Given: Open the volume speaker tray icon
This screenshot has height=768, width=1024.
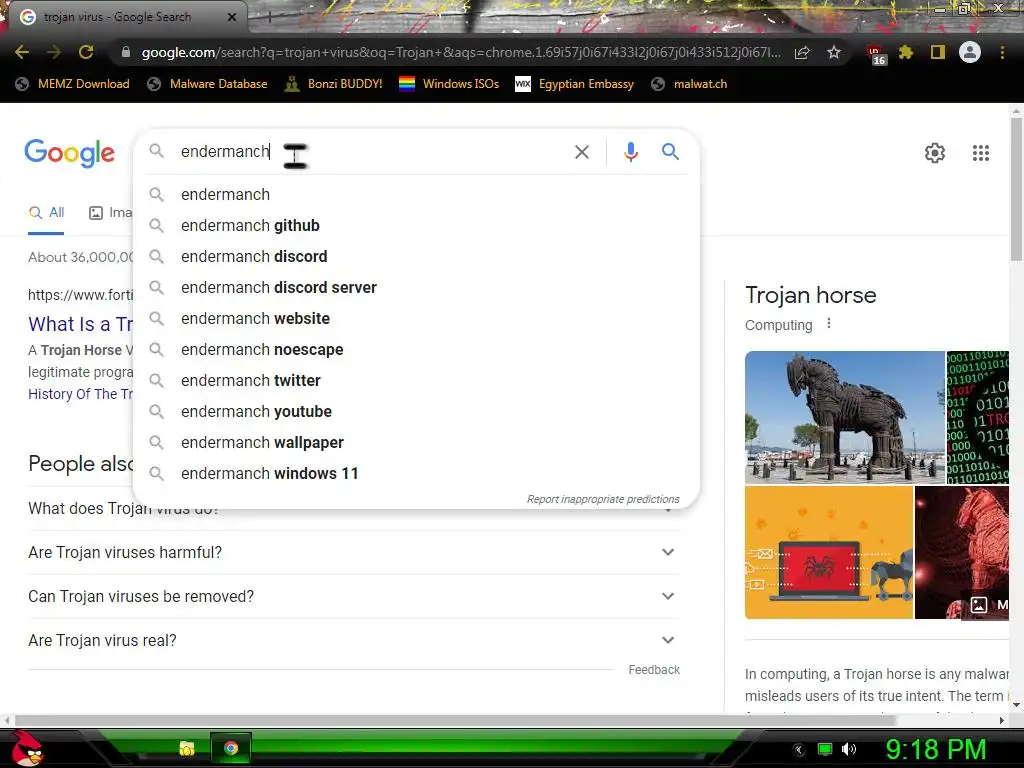Looking at the screenshot, I should click(x=848, y=749).
